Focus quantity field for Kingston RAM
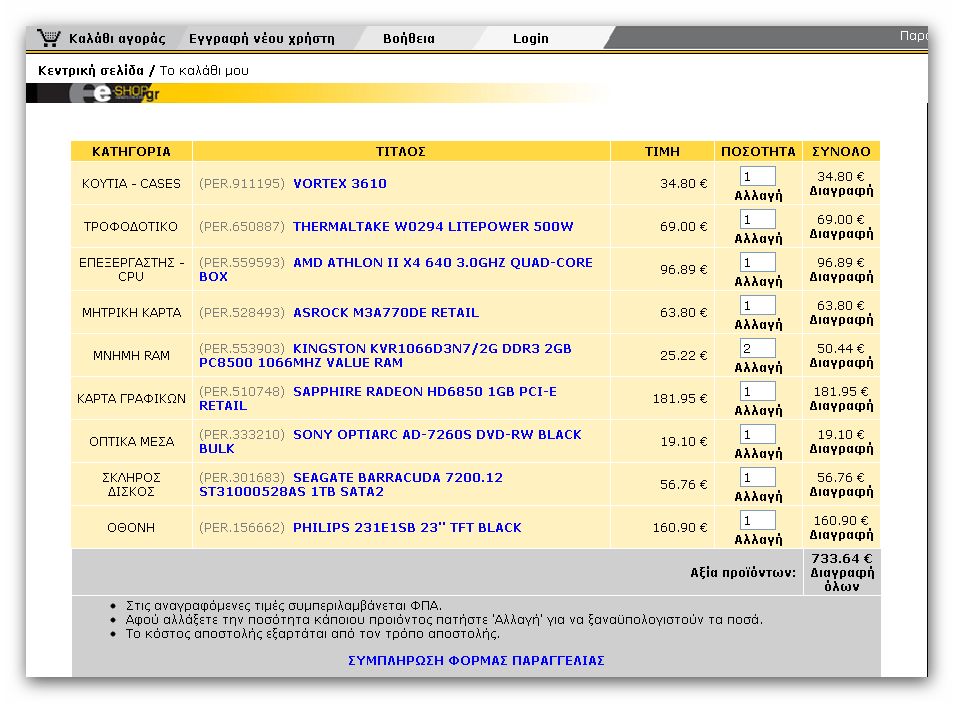 click(x=757, y=348)
